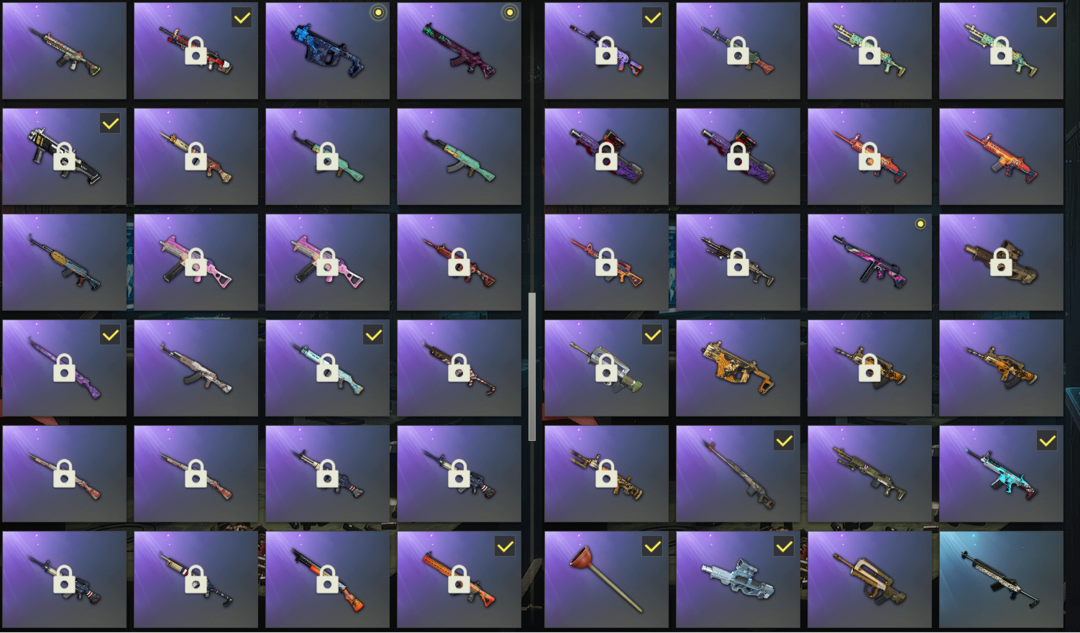Pick the tan FAMAS bullpup rifle skin
The height and width of the screenshot is (633, 1080).
869,579
